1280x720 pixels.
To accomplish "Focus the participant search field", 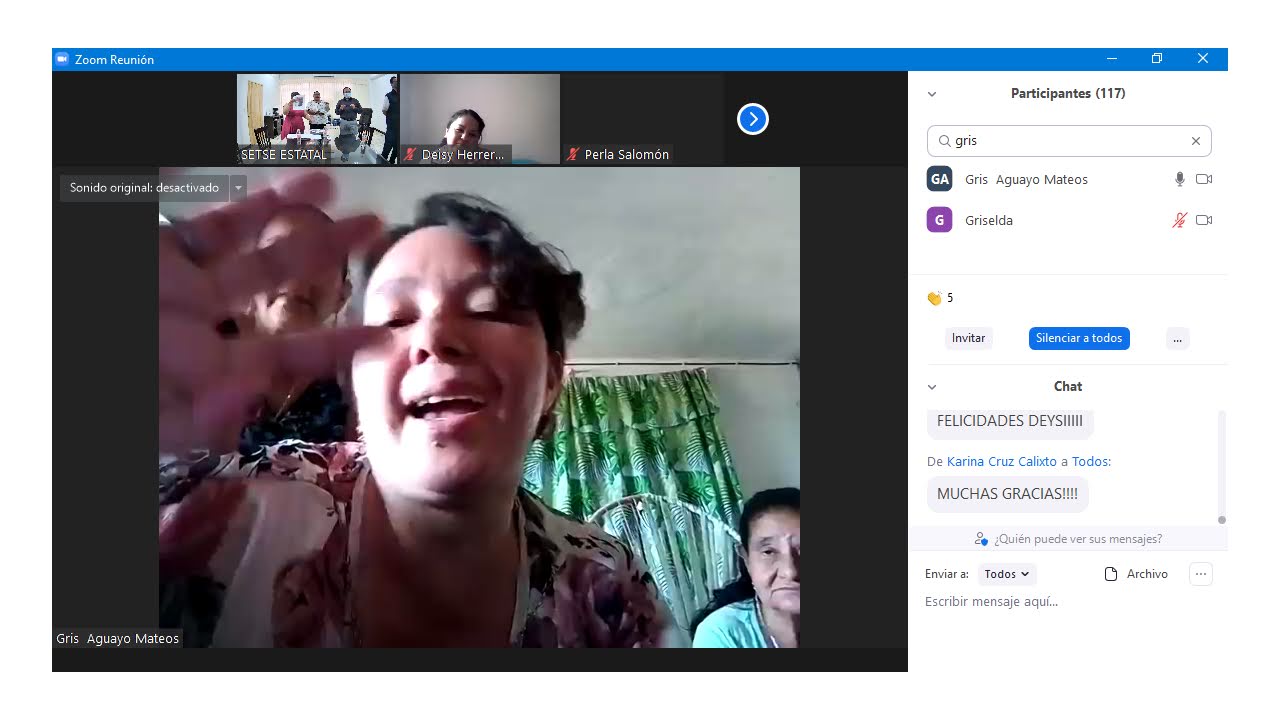I will pos(1069,141).
